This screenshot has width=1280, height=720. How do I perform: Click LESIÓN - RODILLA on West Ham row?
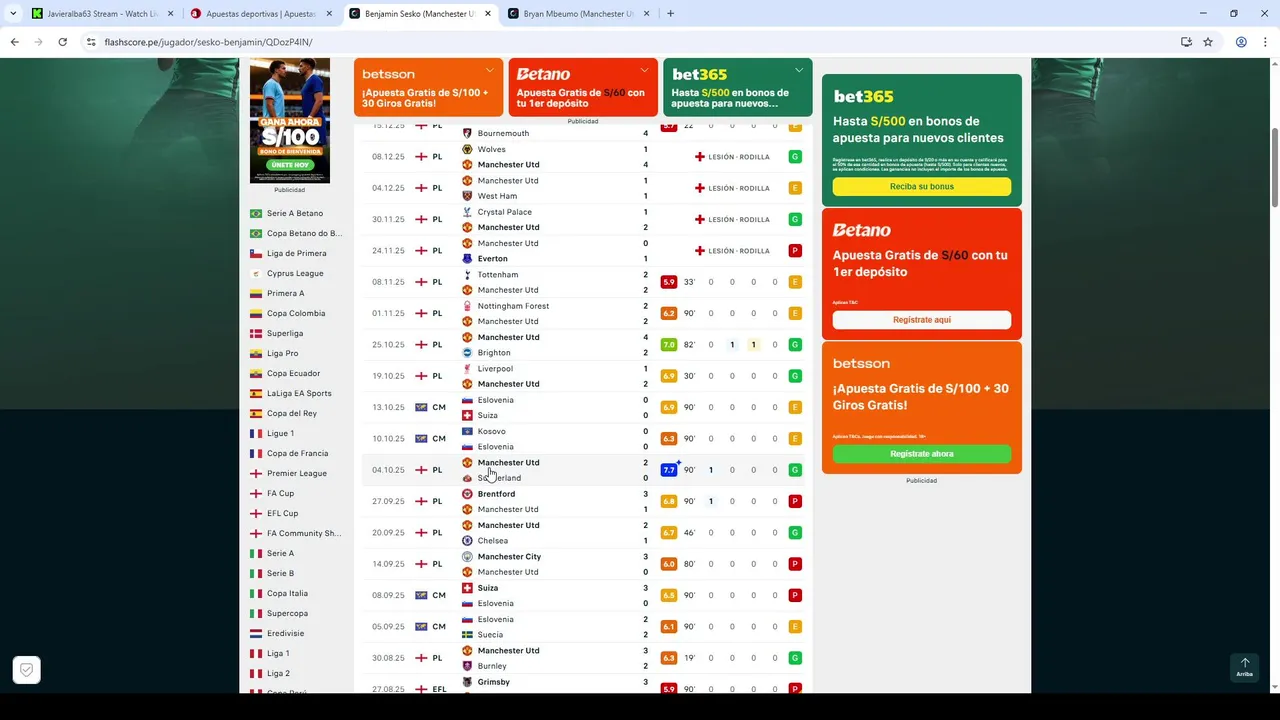[739, 188]
